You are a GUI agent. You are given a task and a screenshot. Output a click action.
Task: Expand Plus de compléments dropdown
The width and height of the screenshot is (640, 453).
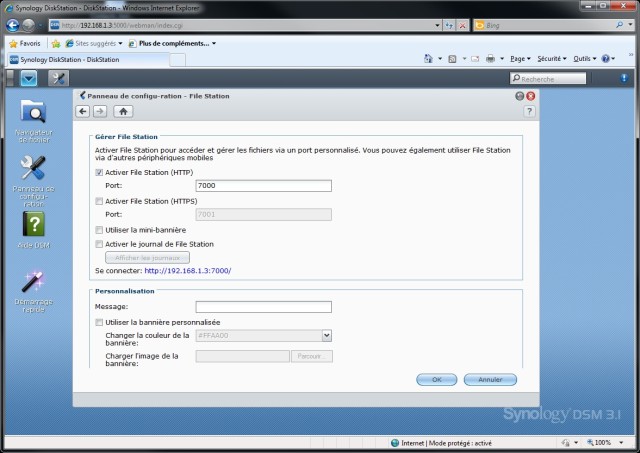click(213, 43)
